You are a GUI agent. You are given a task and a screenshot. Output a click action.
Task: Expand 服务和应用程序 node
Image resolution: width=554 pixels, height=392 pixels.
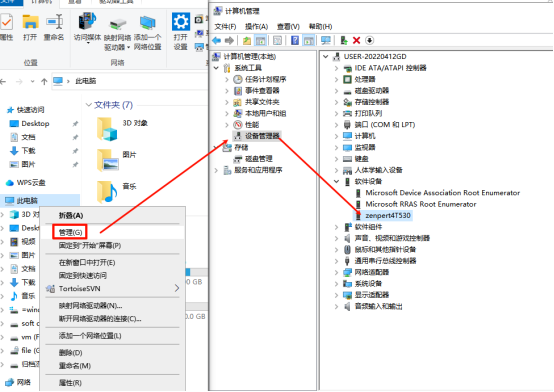pos(216,170)
